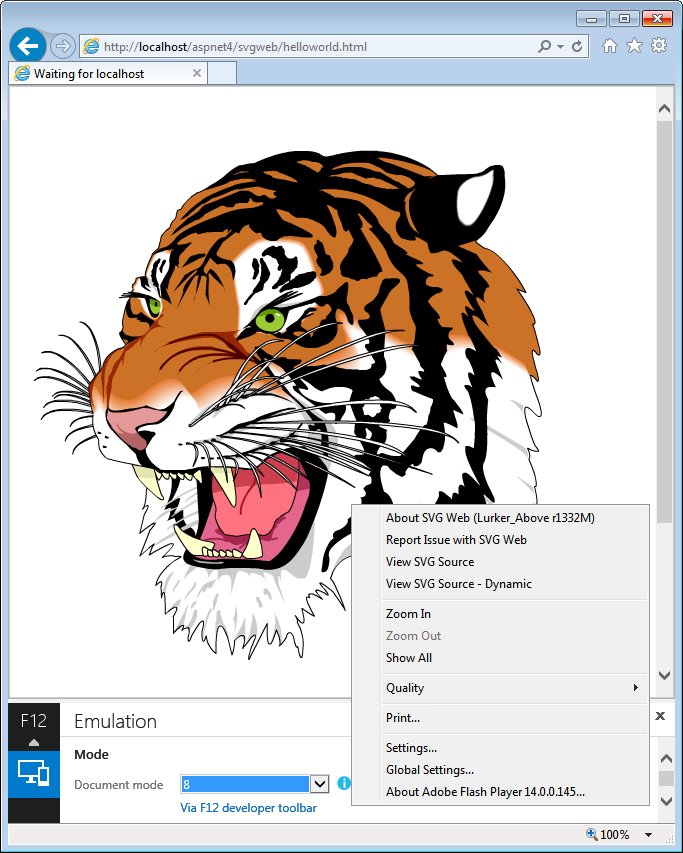Click 'Via F12 developer toolbar' link

click(x=248, y=808)
